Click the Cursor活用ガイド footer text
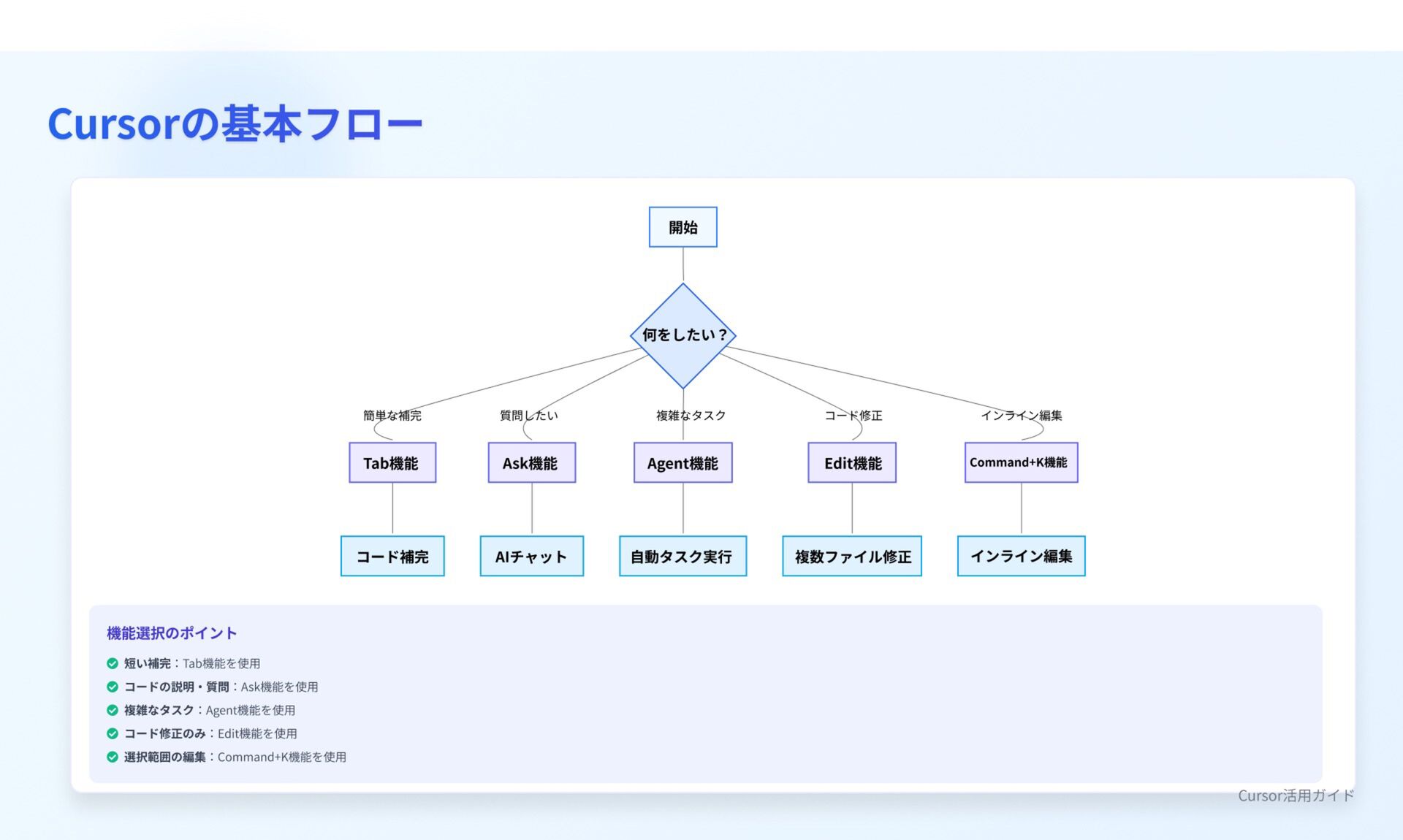 coord(1296,795)
